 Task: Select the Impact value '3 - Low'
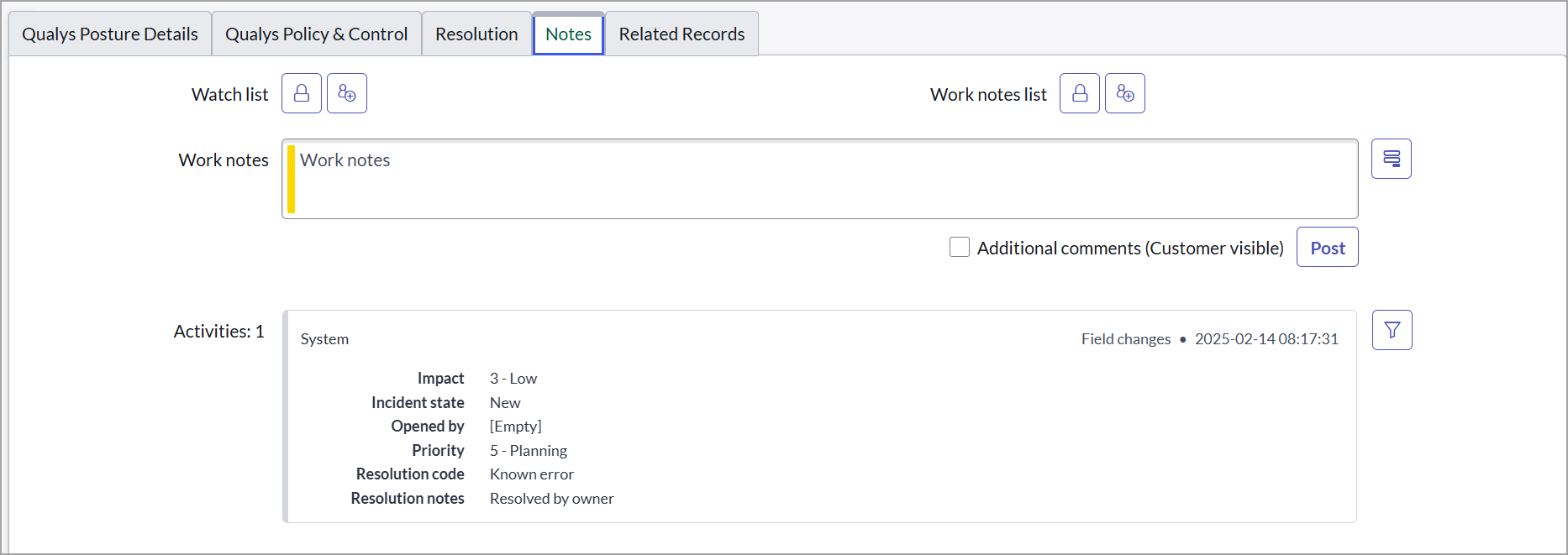tap(513, 379)
